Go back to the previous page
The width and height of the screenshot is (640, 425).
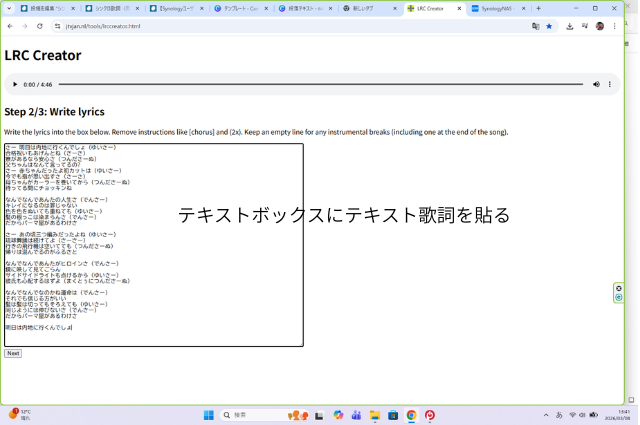(x=10, y=26)
